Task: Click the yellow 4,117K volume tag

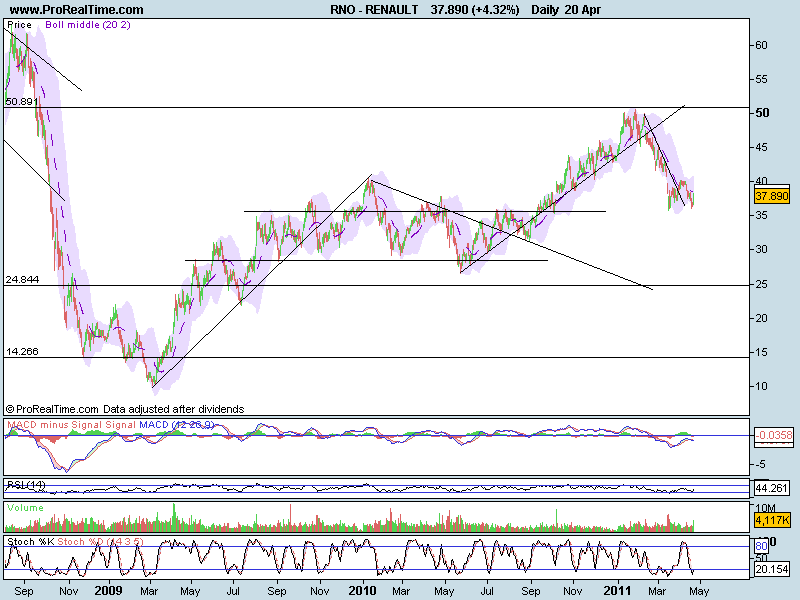Action: pos(772,520)
